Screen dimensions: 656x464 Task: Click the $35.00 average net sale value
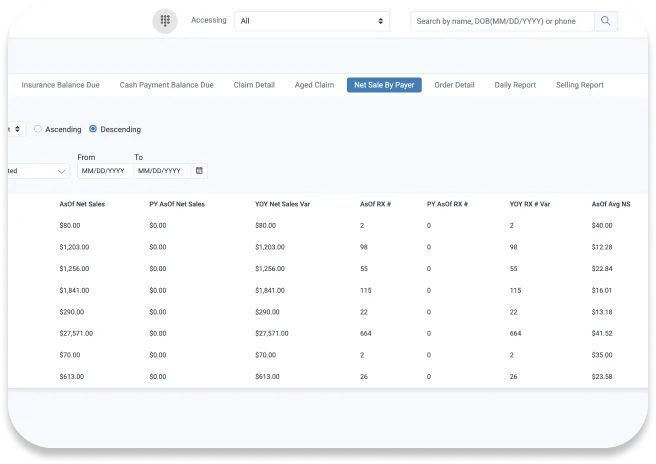tap(602, 355)
